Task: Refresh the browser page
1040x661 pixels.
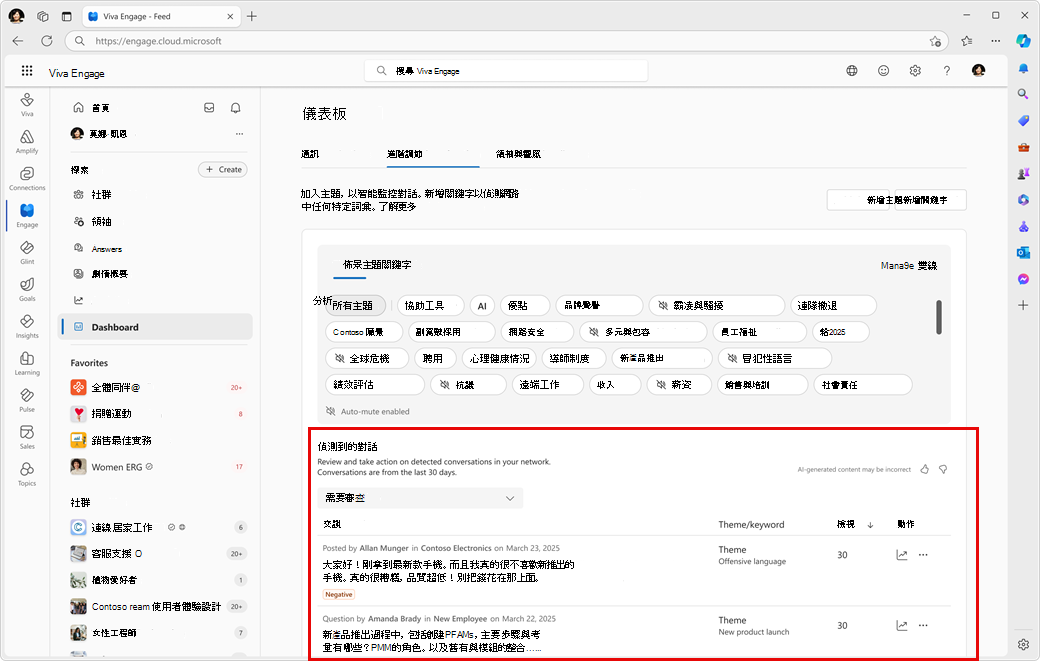Action: coord(46,40)
